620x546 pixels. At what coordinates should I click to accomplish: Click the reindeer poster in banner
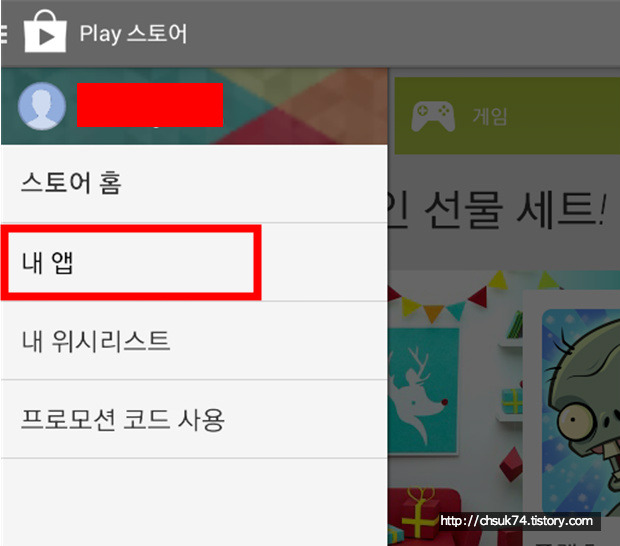[x=424, y=390]
